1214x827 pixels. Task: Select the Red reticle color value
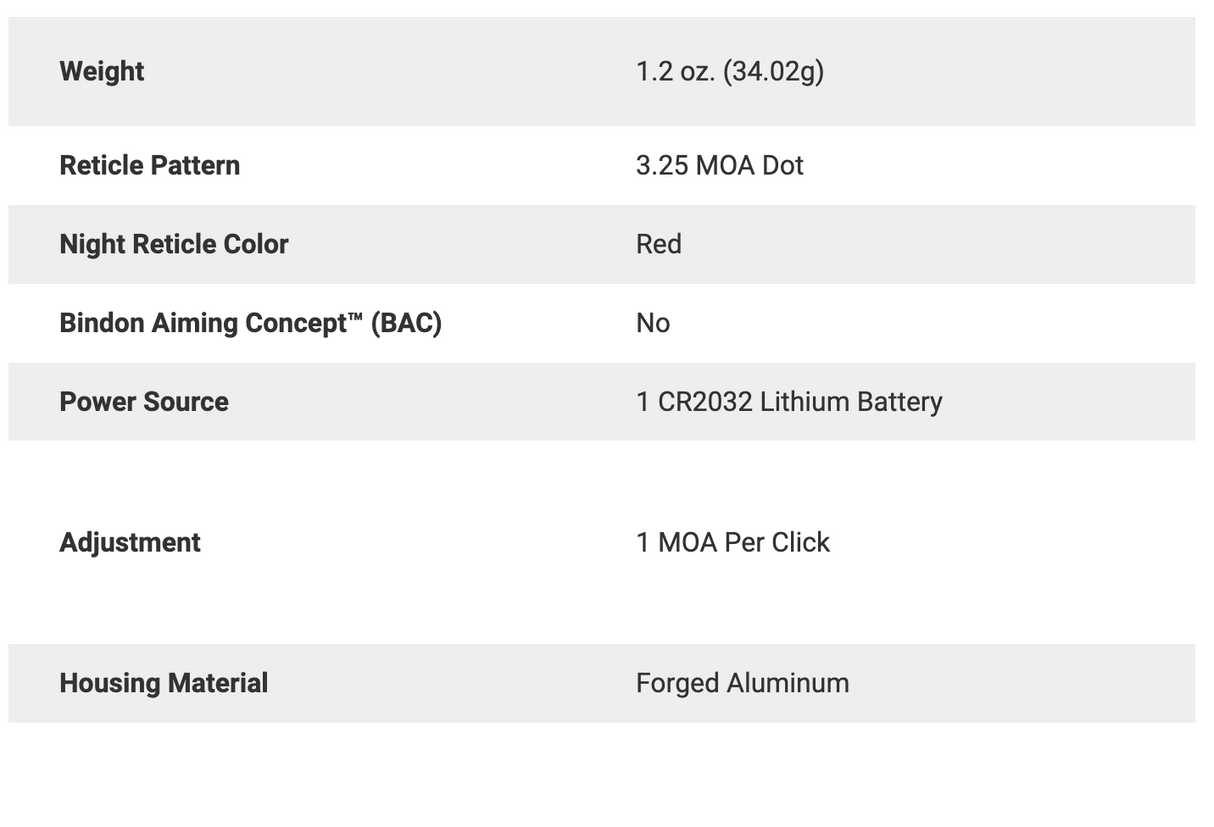[x=658, y=244]
